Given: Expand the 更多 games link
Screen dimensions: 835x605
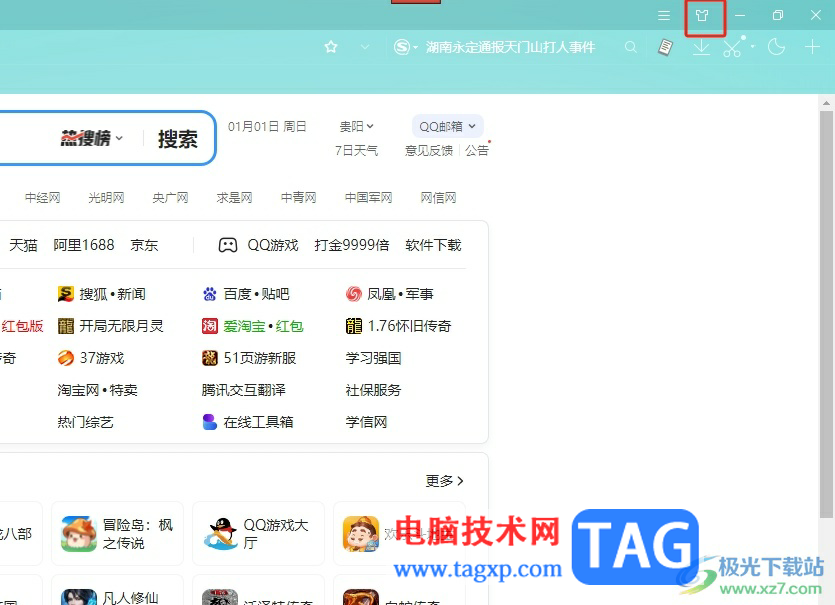Looking at the screenshot, I should (x=445, y=481).
